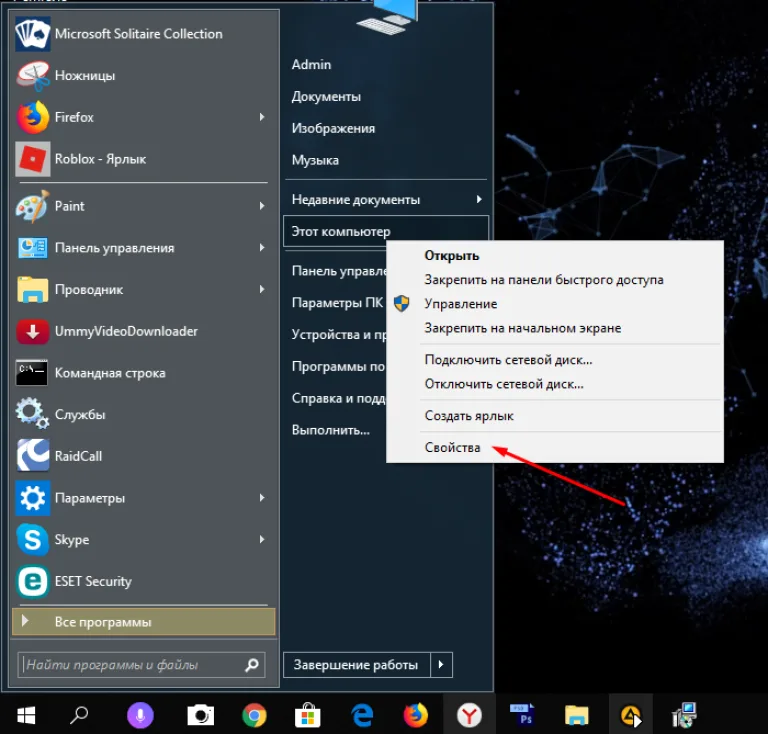Open the Roblox - Ярлык icon

point(32,159)
